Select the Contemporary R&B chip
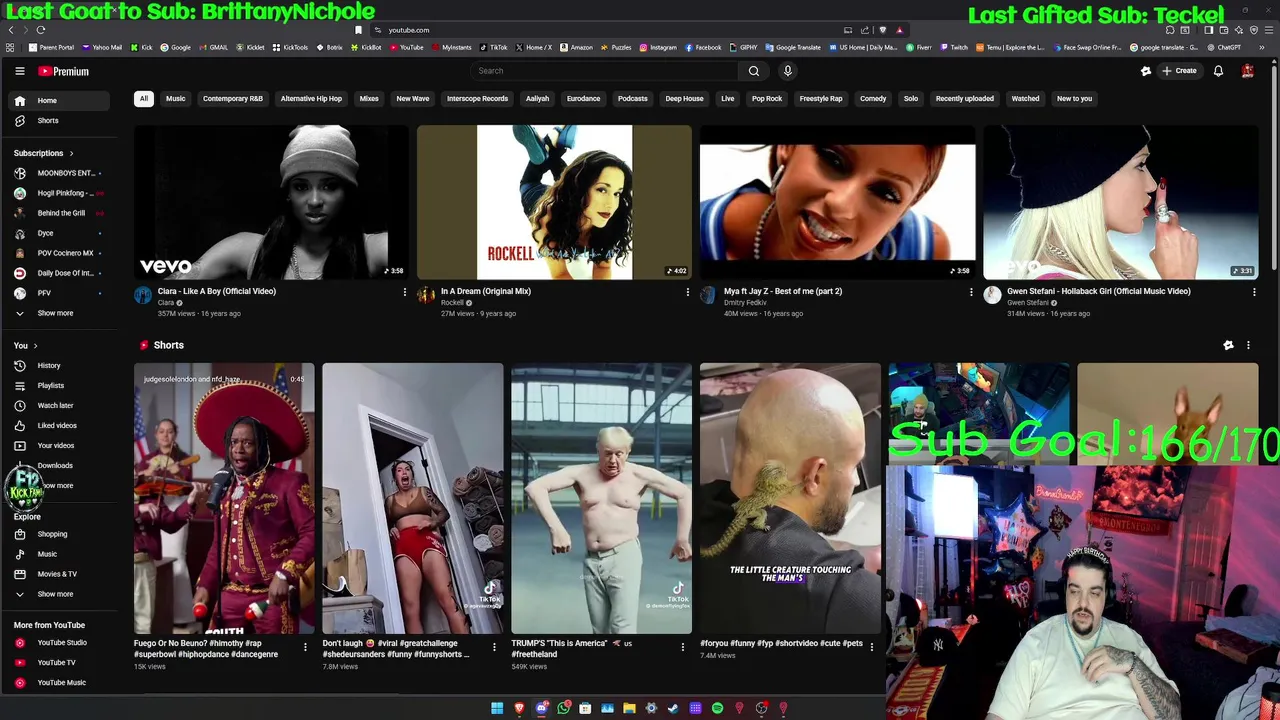This screenshot has width=1280, height=720. click(233, 99)
